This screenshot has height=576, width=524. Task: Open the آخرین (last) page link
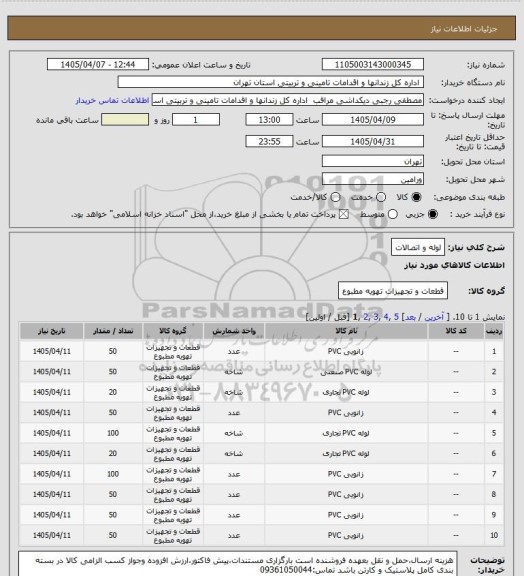pyautogui.click(x=434, y=317)
